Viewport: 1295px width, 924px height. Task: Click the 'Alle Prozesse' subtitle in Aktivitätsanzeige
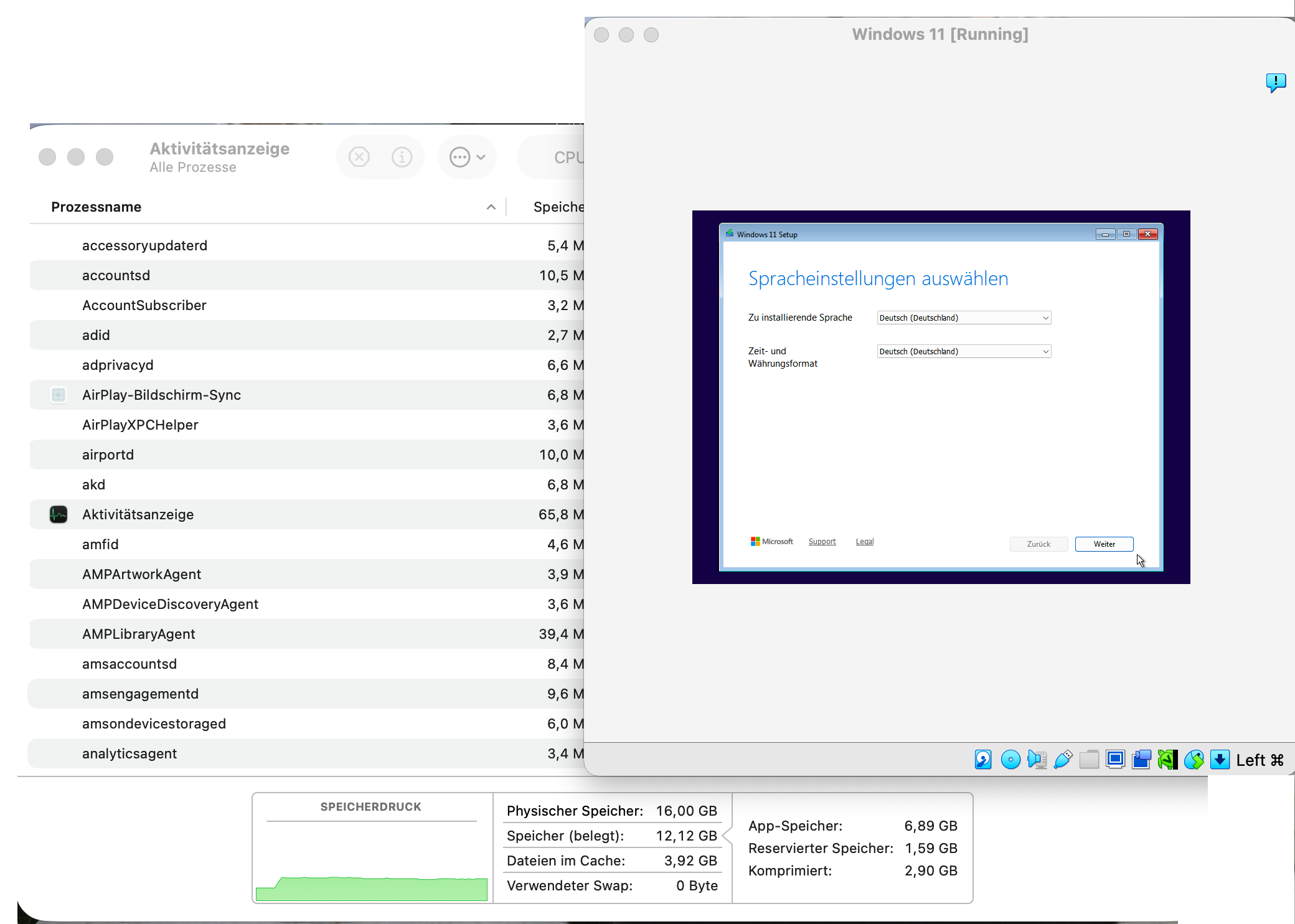(x=193, y=167)
